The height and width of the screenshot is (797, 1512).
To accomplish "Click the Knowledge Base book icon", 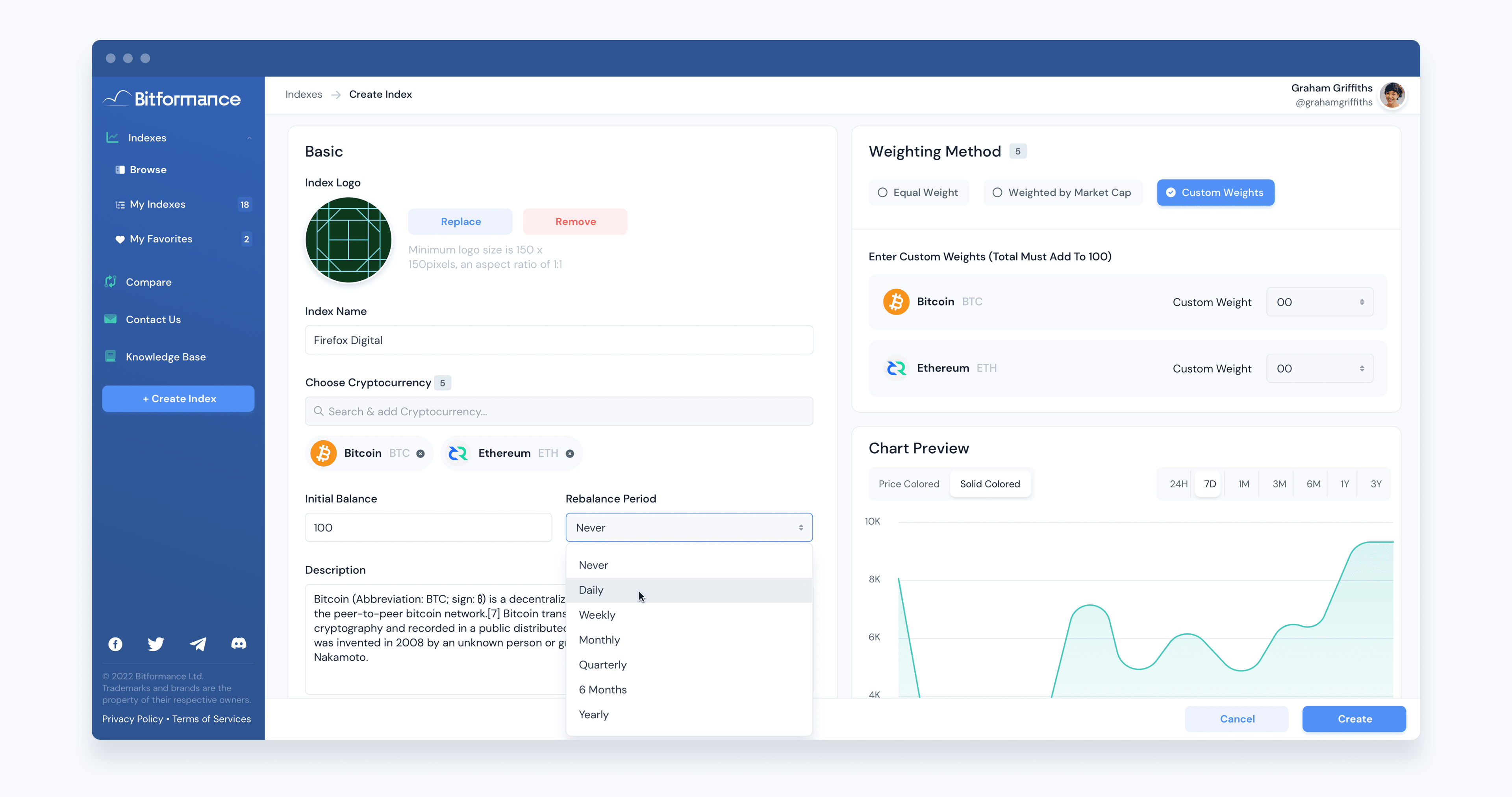I will click(x=110, y=356).
